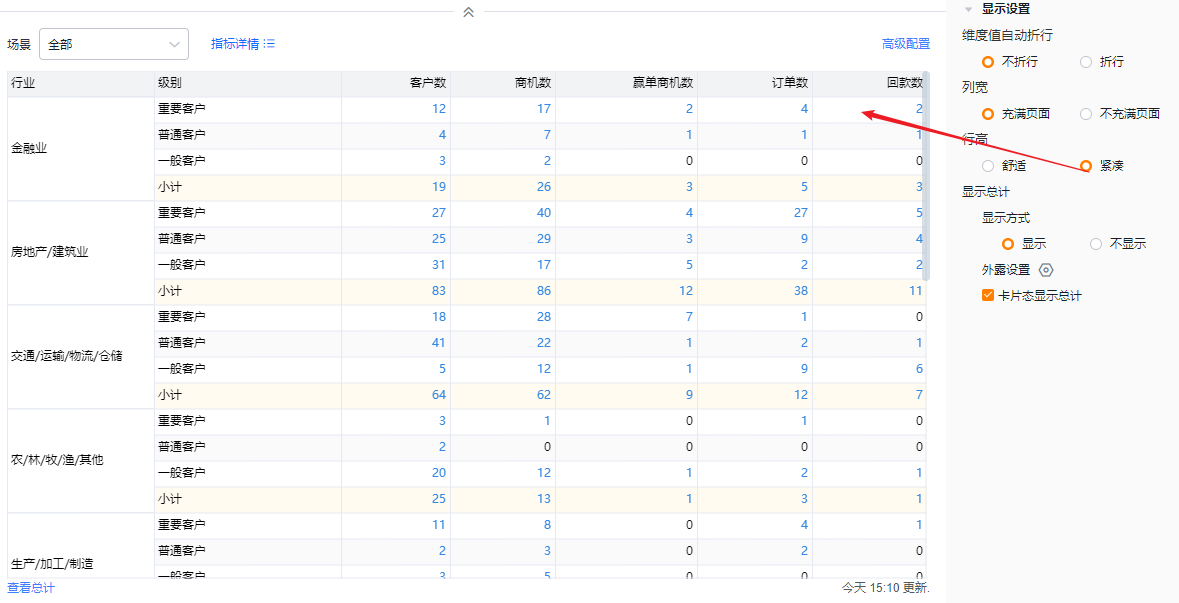1179x603 pixels.
Task: Set row height to 舒适
Action: pos(988,166)
